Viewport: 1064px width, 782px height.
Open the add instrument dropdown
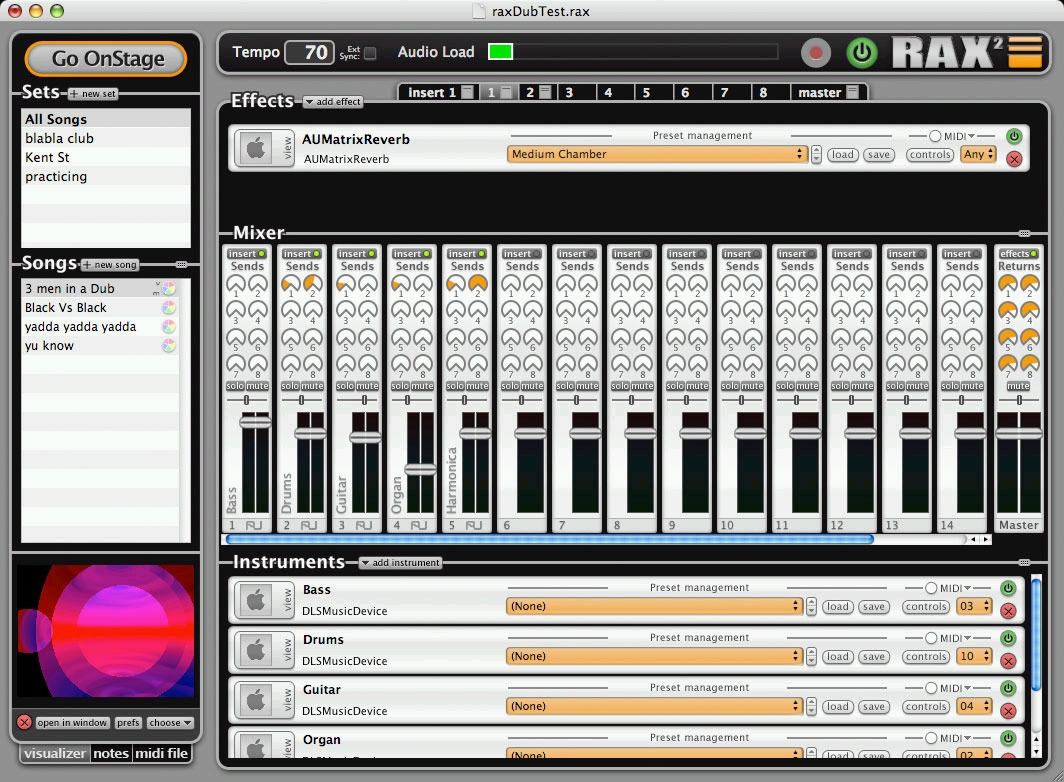tap(400, 563)
